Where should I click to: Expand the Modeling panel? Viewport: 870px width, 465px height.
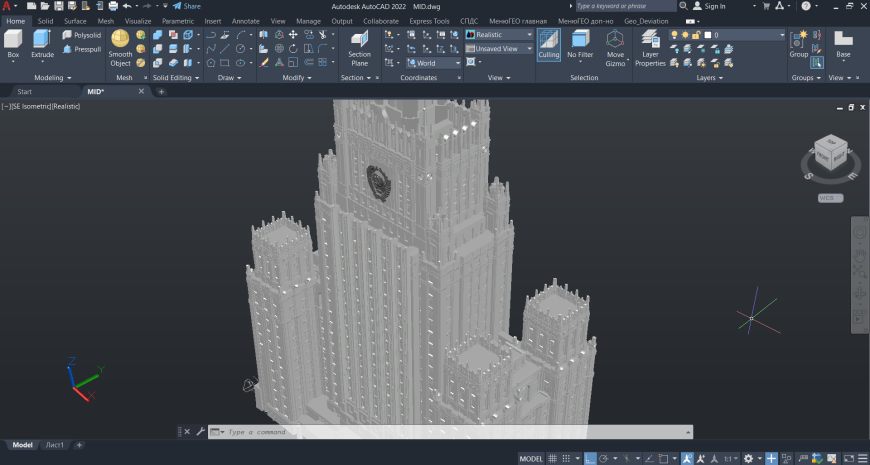click(x=53, y=78)
